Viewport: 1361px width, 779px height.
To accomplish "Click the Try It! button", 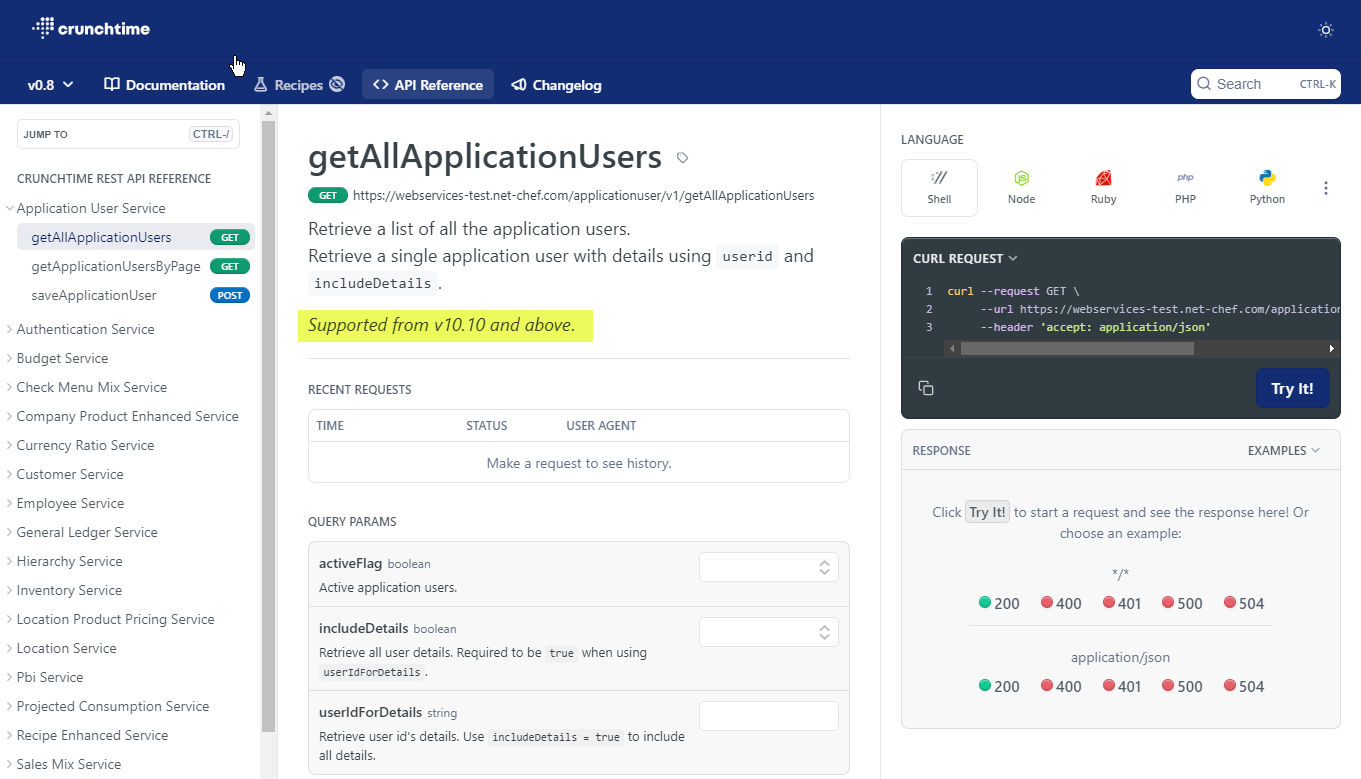I will click(1292, 388).
